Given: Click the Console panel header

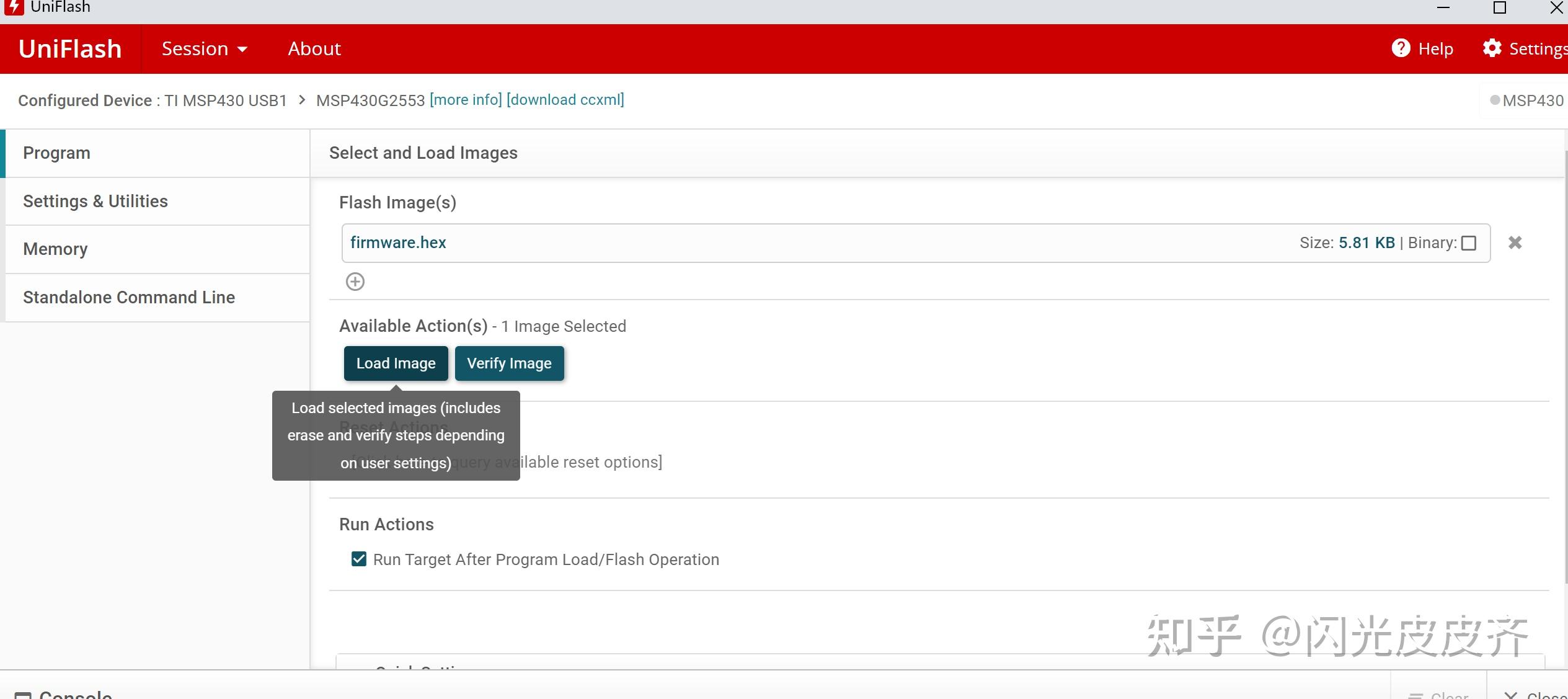Looking at the screenshot, I should pos(63,694).
